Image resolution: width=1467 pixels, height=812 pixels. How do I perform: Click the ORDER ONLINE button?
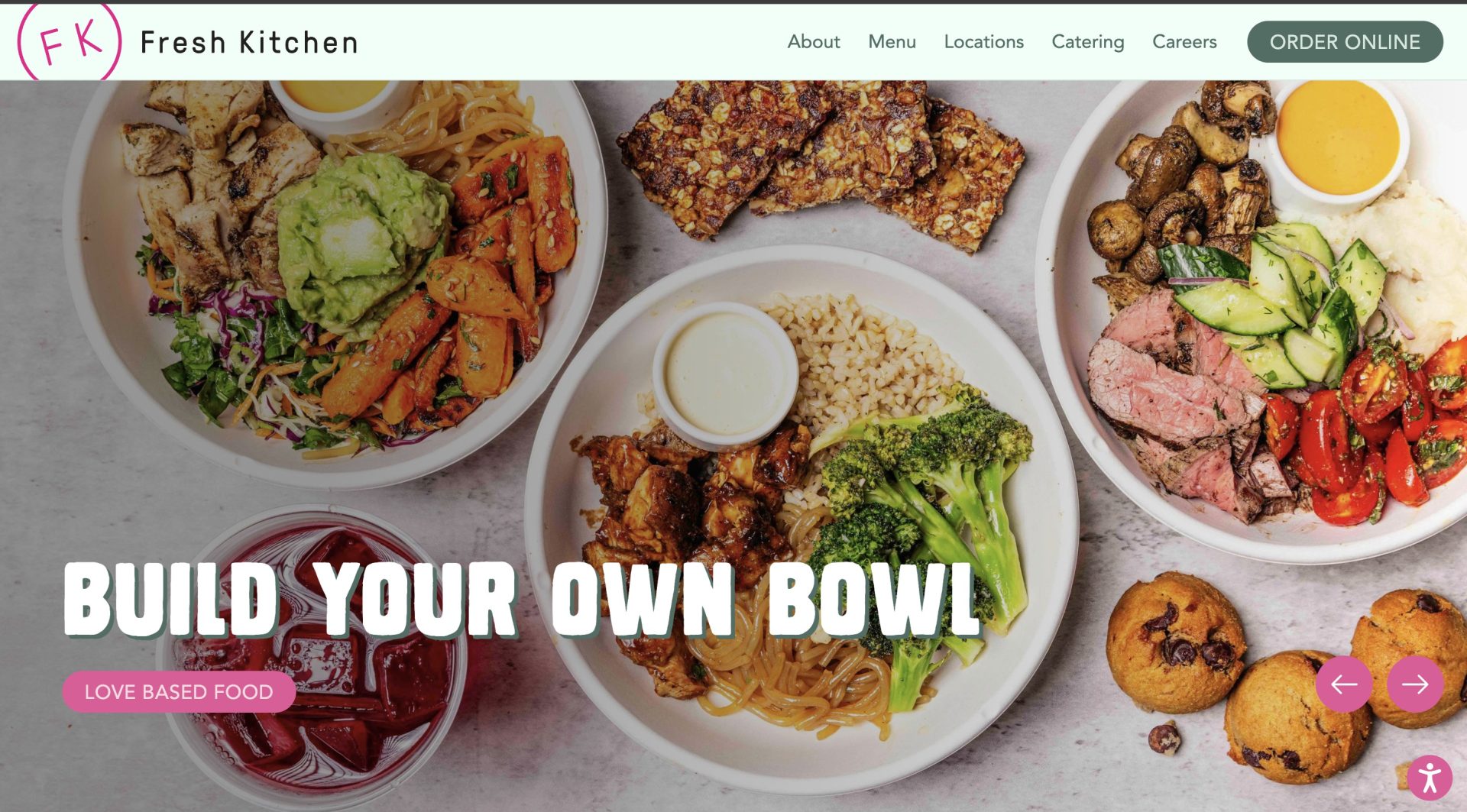pos(1345,42)
